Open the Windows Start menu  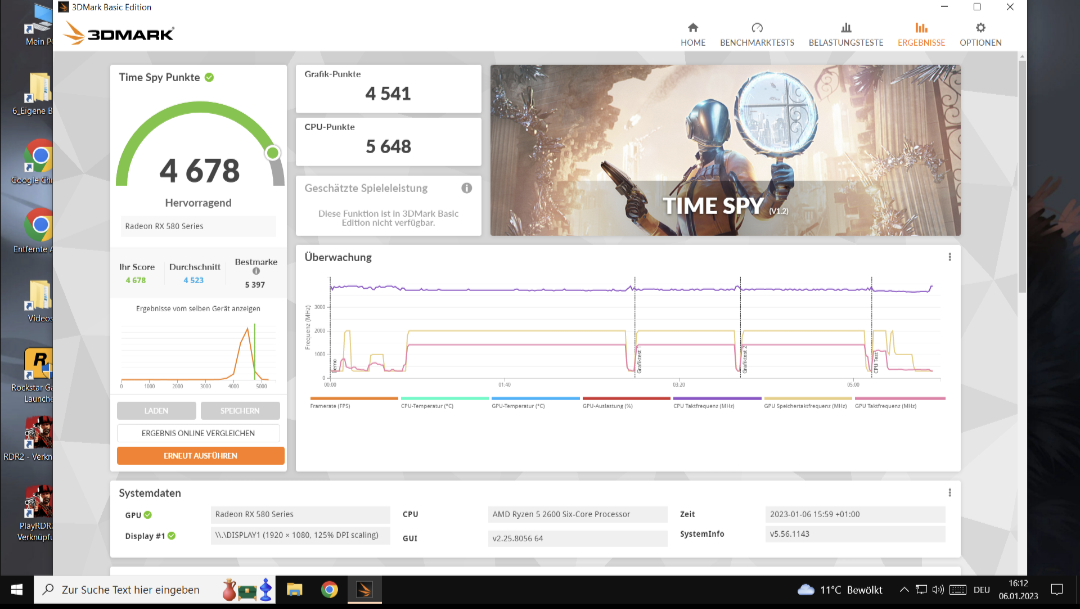pos(17,590)
